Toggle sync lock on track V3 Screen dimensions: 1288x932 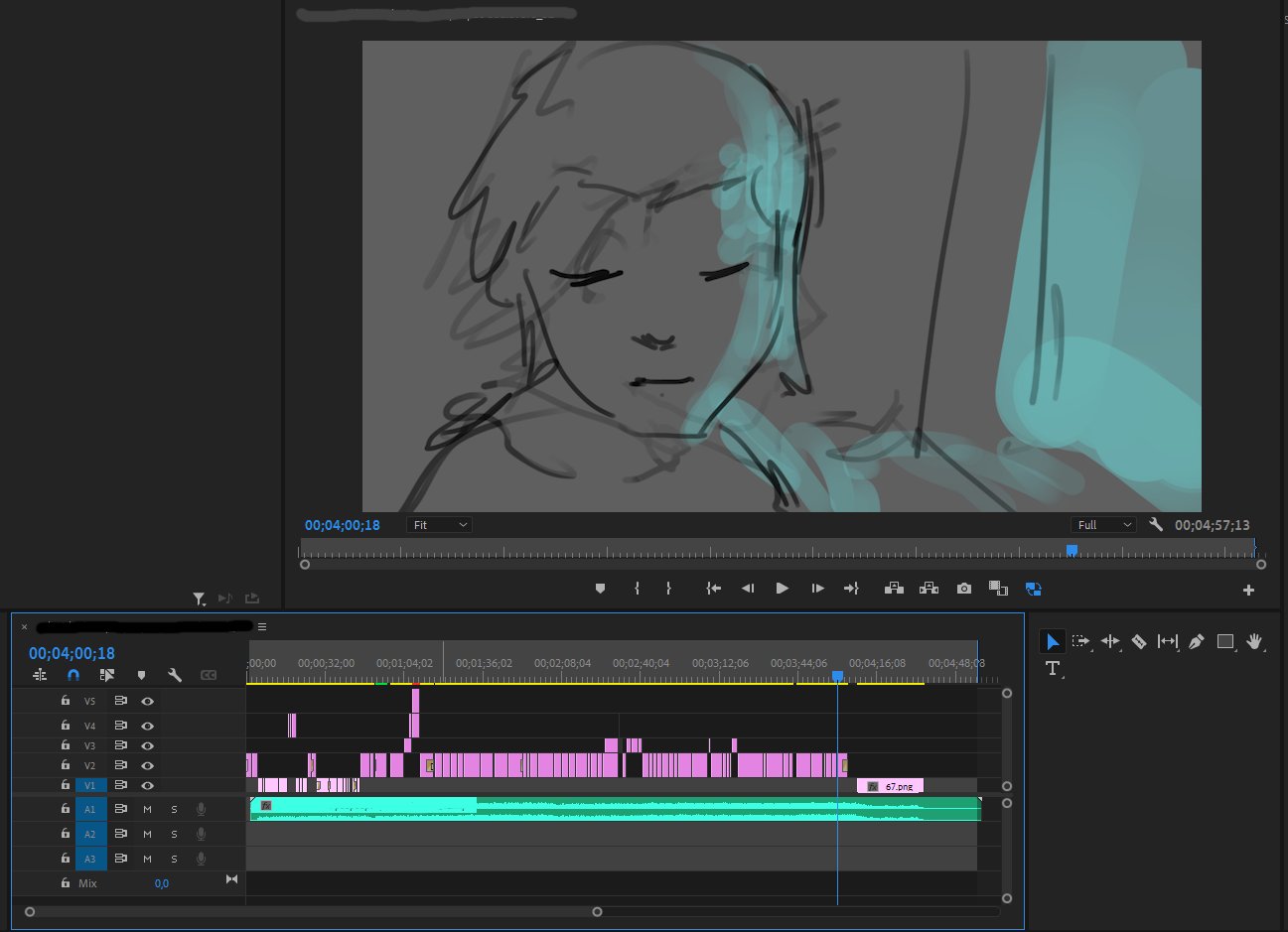[120, 745]
